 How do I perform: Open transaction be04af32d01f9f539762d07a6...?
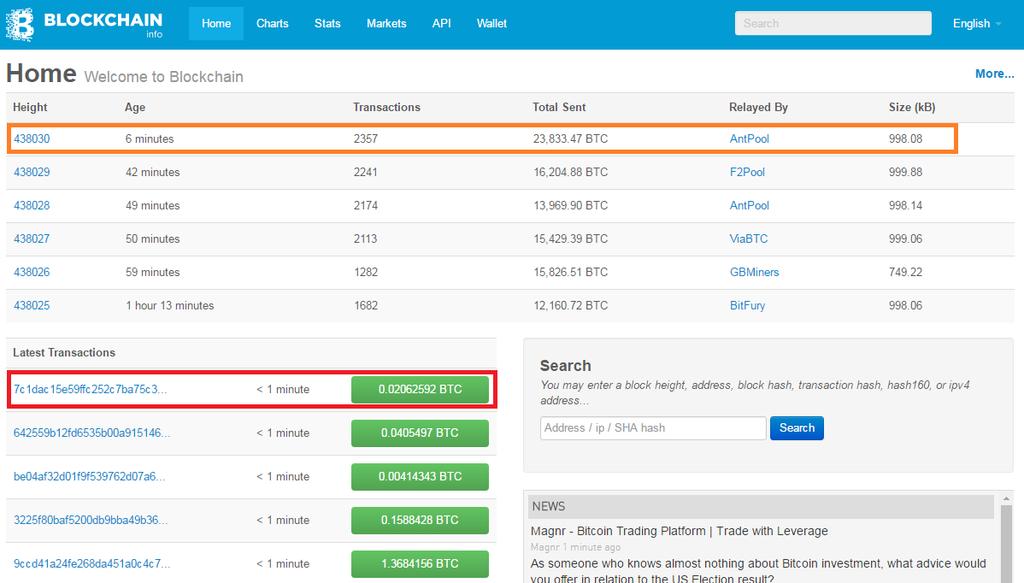[89, 477]
